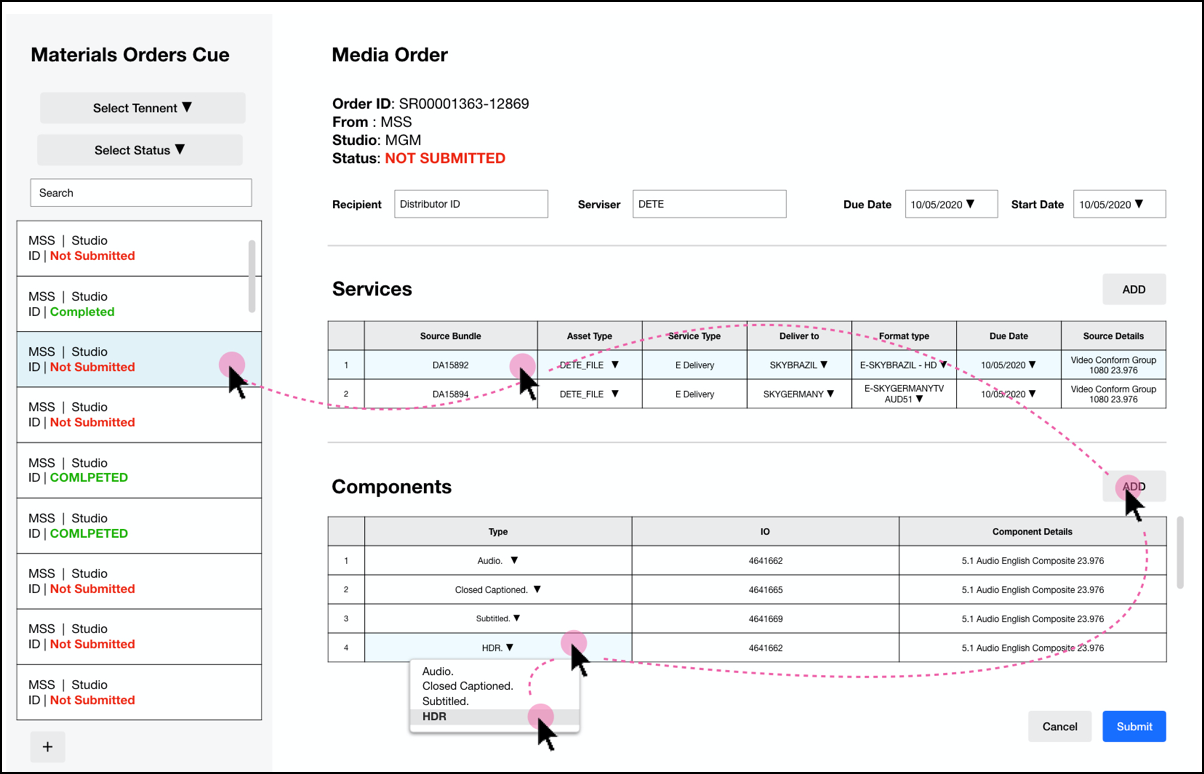The image size is (1204, 774).
Task: Open Deliver to dropdown showing SKYGERMANY
Action: click(x=799, y=394)
